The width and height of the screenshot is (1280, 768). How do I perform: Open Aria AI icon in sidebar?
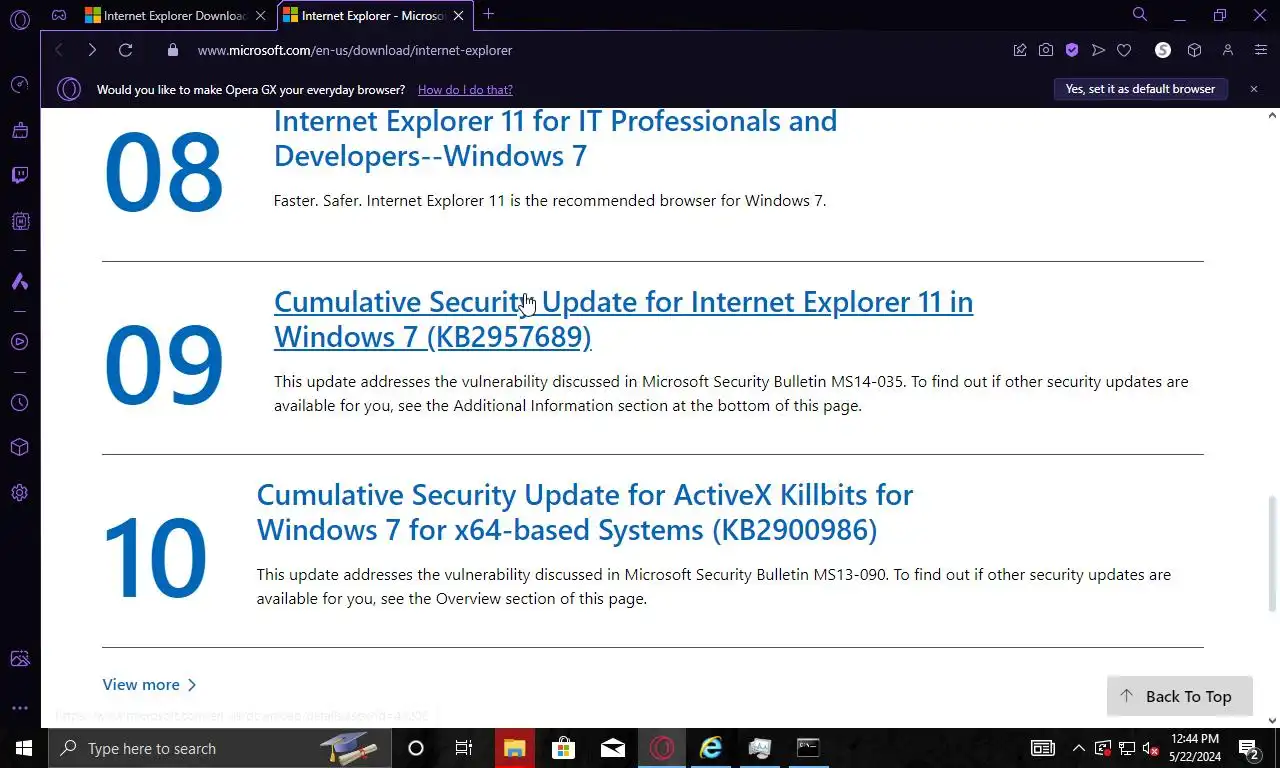pyautogui.click(x=19, y=282)
